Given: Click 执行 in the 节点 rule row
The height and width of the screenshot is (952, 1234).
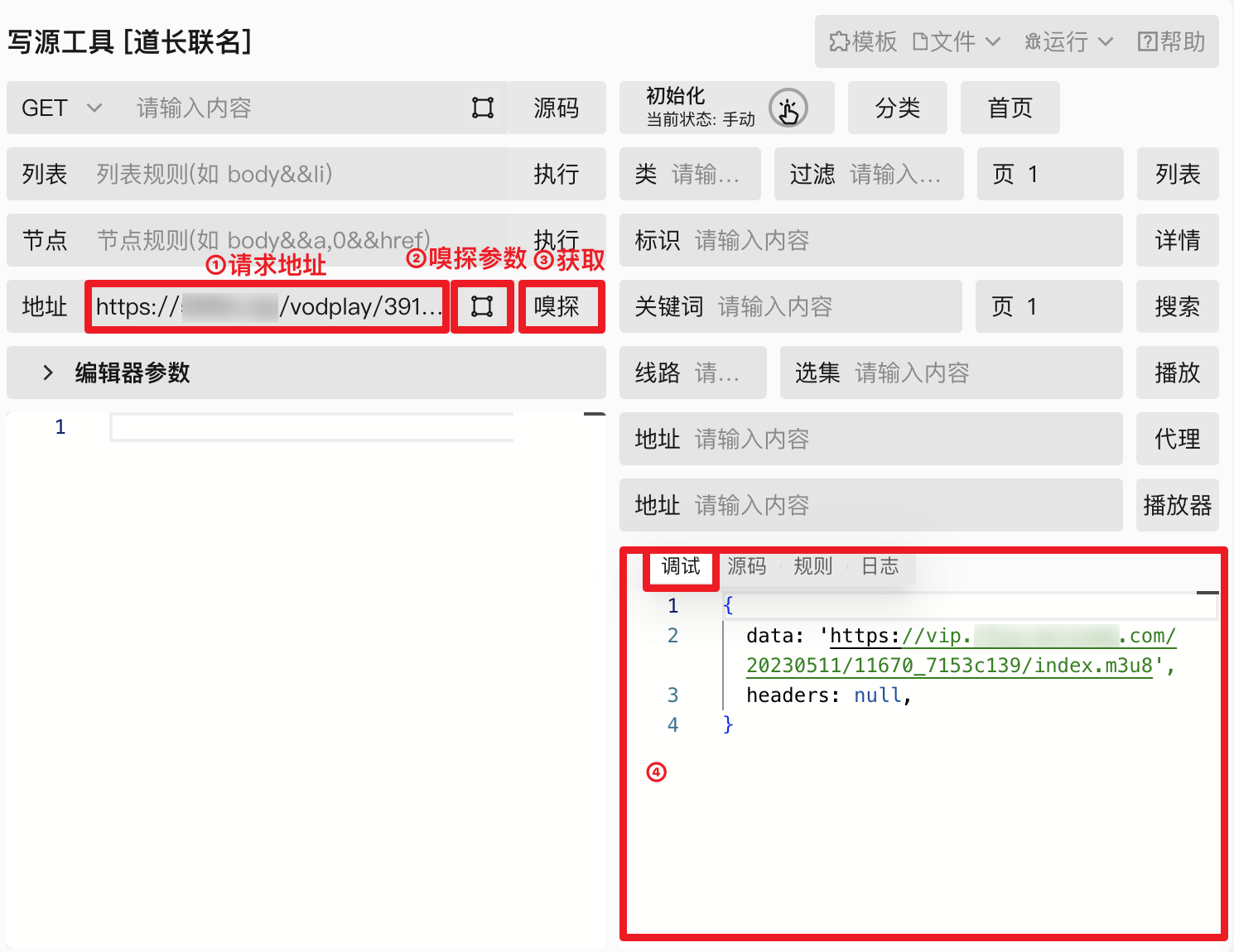Looking at the screenshot, I should pyautogui.click(x=557, y=240).
